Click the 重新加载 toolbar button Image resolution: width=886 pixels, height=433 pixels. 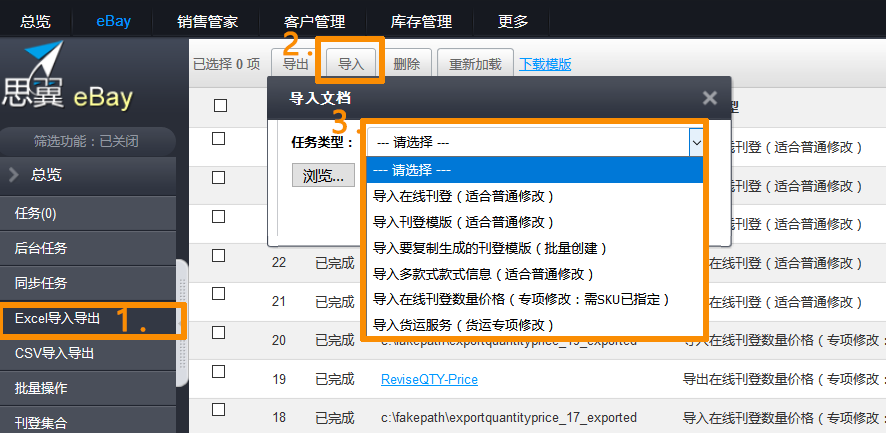click(475, 64)
